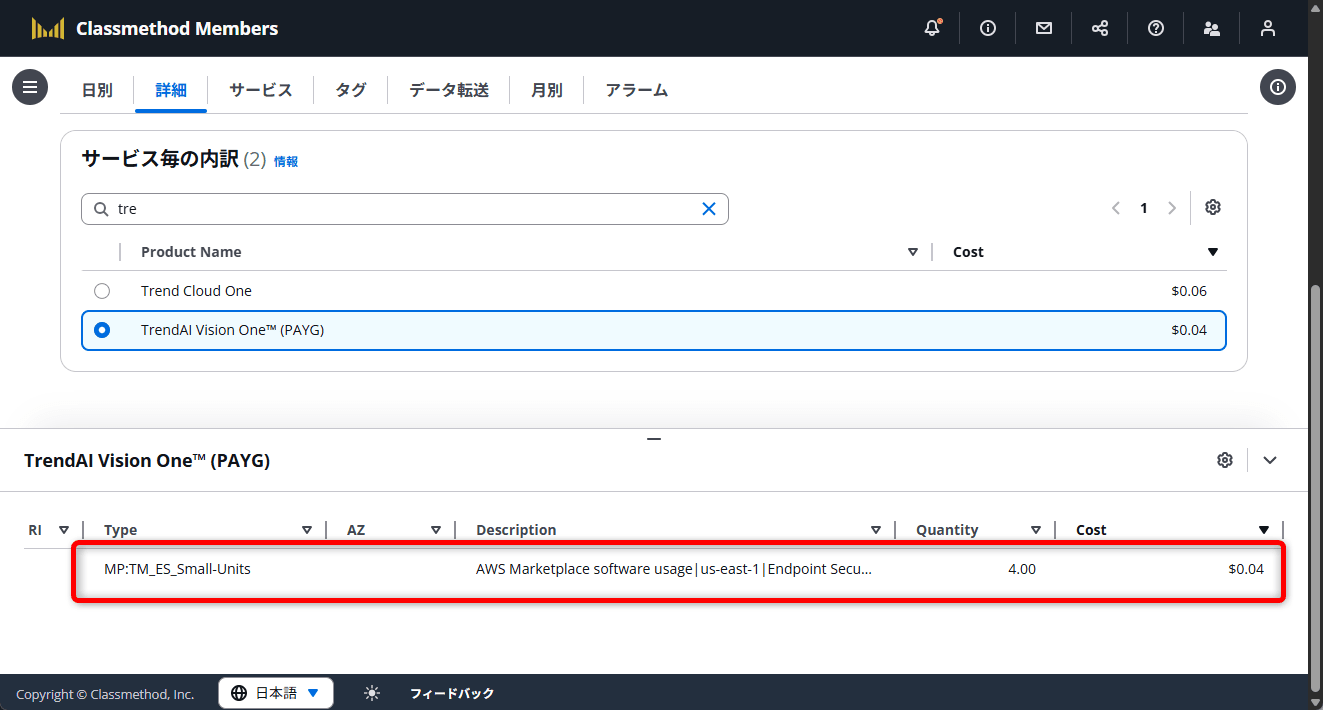Sort by Type column arrow
Image resolution: width=1323 pixels, height=710 pixels.
[x=307, y=530]
